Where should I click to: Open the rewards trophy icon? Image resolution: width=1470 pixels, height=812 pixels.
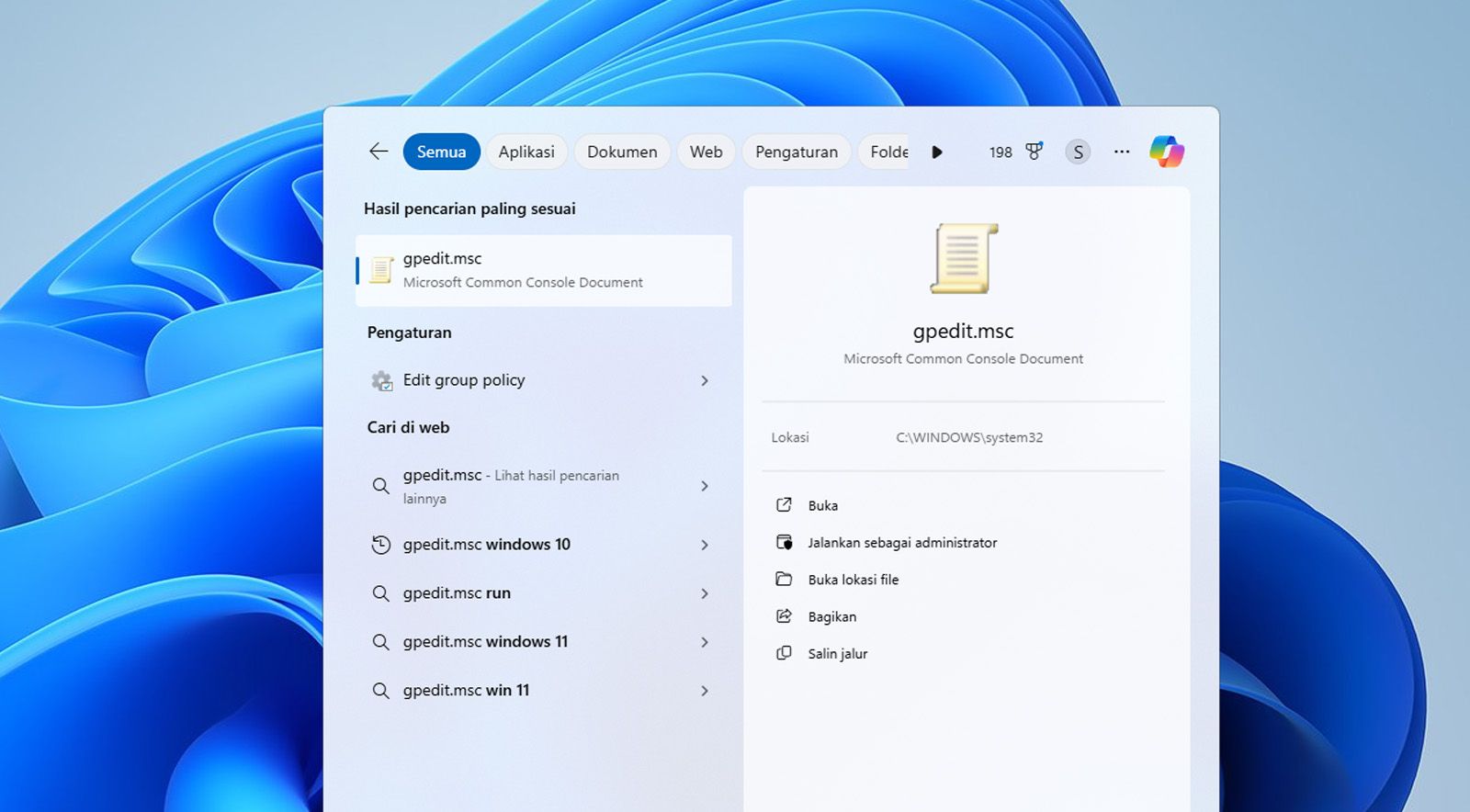[x=1034, y=152]
